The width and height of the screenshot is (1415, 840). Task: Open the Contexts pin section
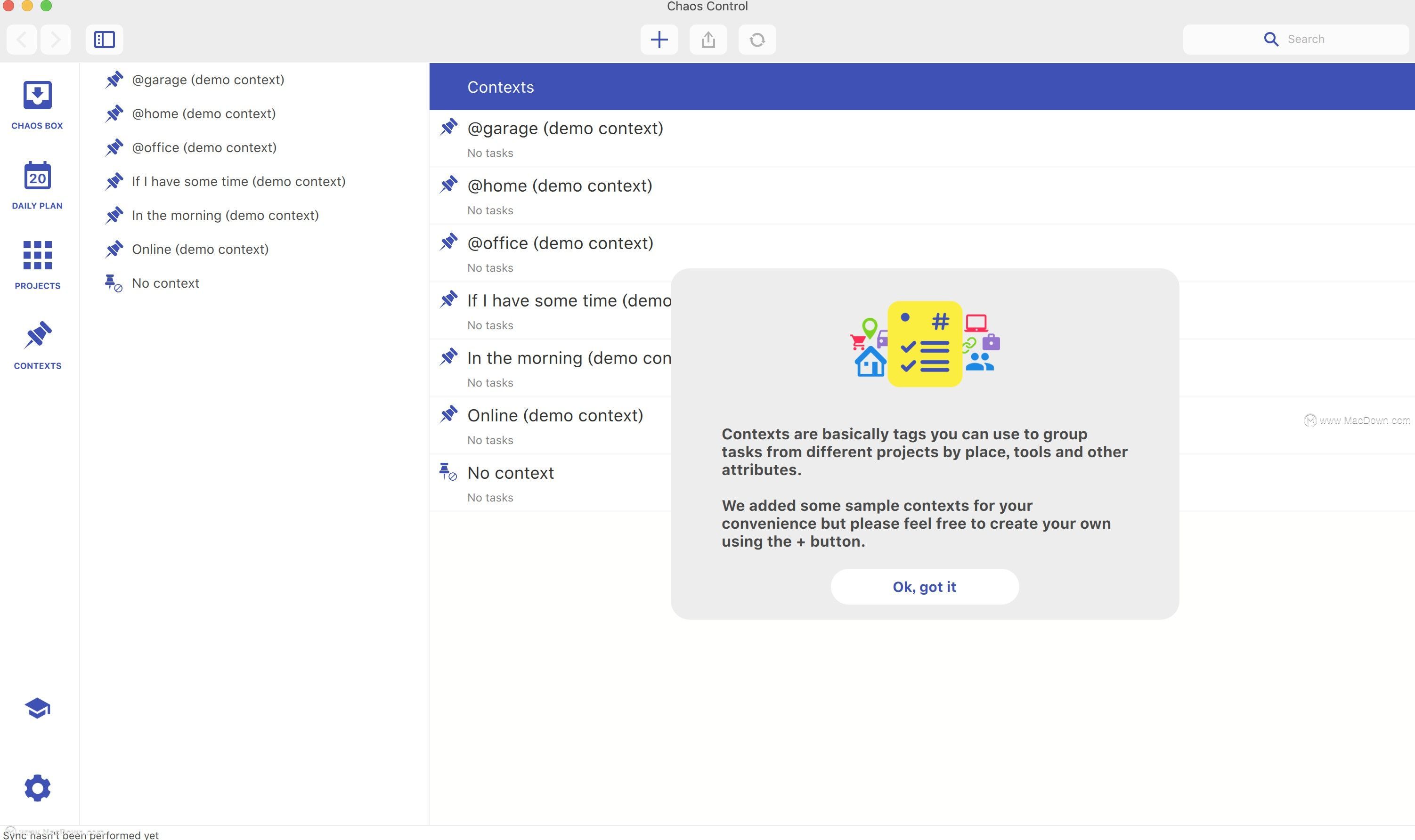pos(37,345)
